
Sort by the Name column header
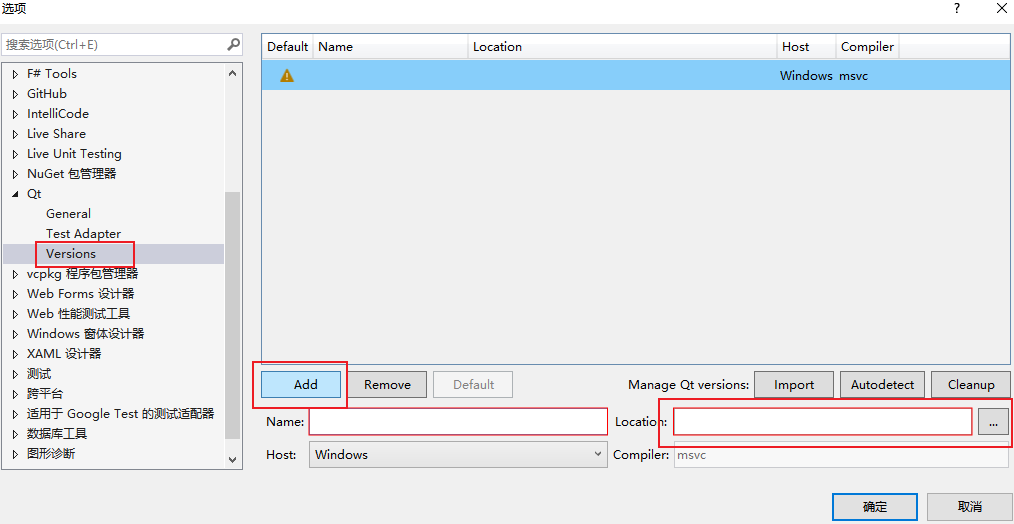click(x=391, y=47)
